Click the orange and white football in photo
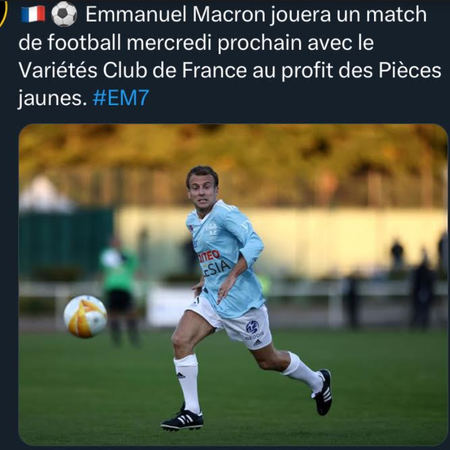 [x=85, y=316]
